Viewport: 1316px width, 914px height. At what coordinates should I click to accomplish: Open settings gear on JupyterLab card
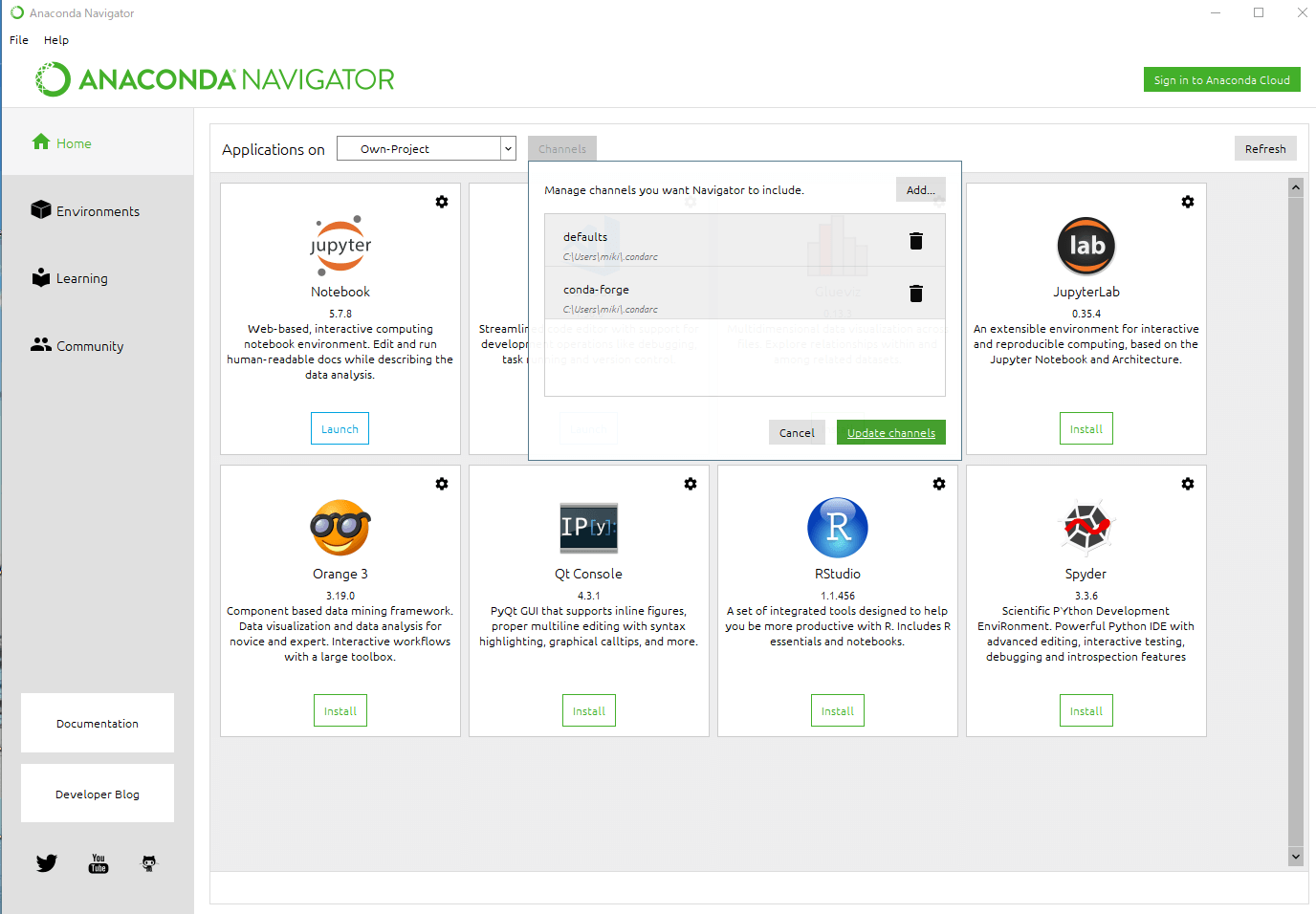pyautogui.click(x=1188, y=202)
